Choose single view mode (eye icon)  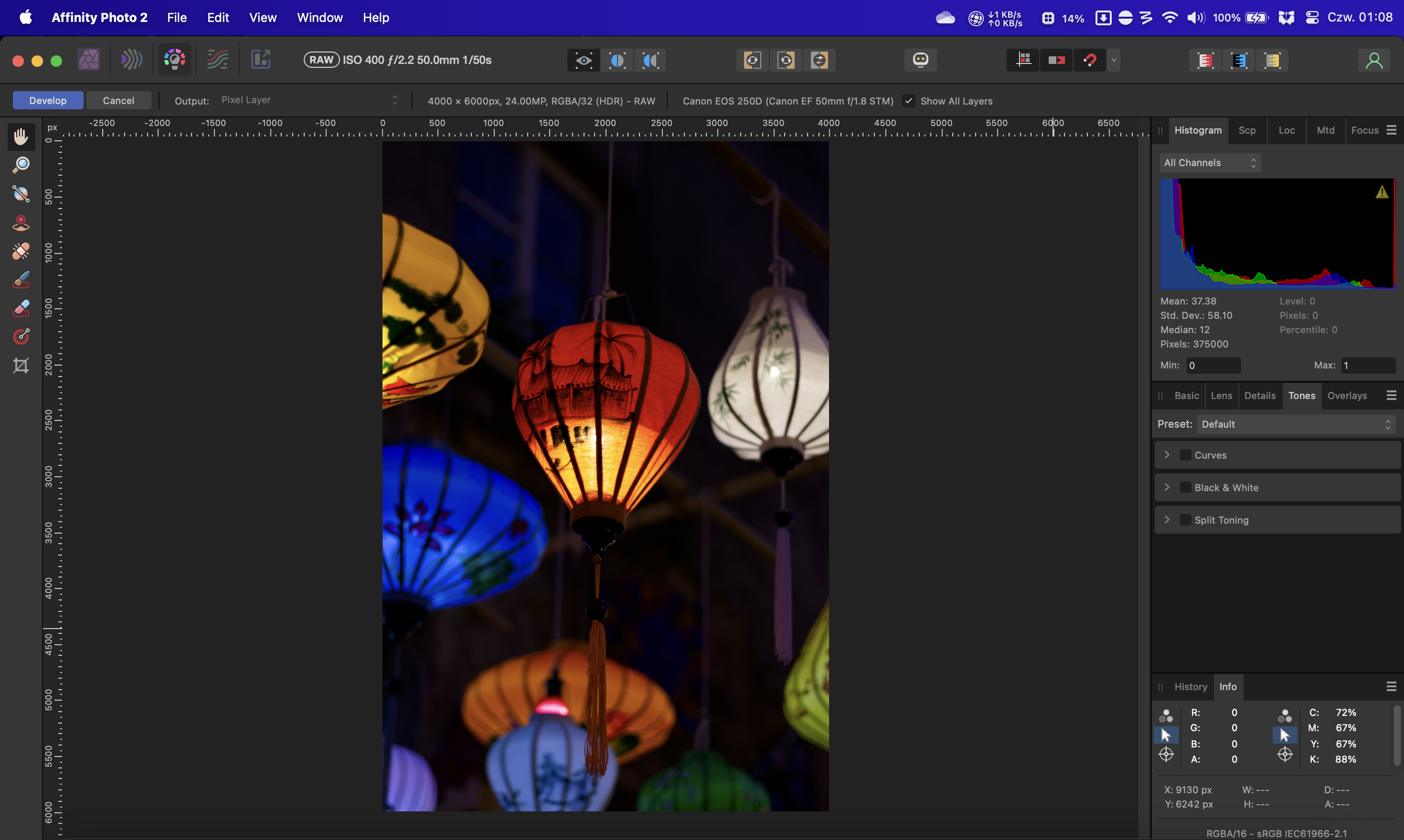coord(584,60)
